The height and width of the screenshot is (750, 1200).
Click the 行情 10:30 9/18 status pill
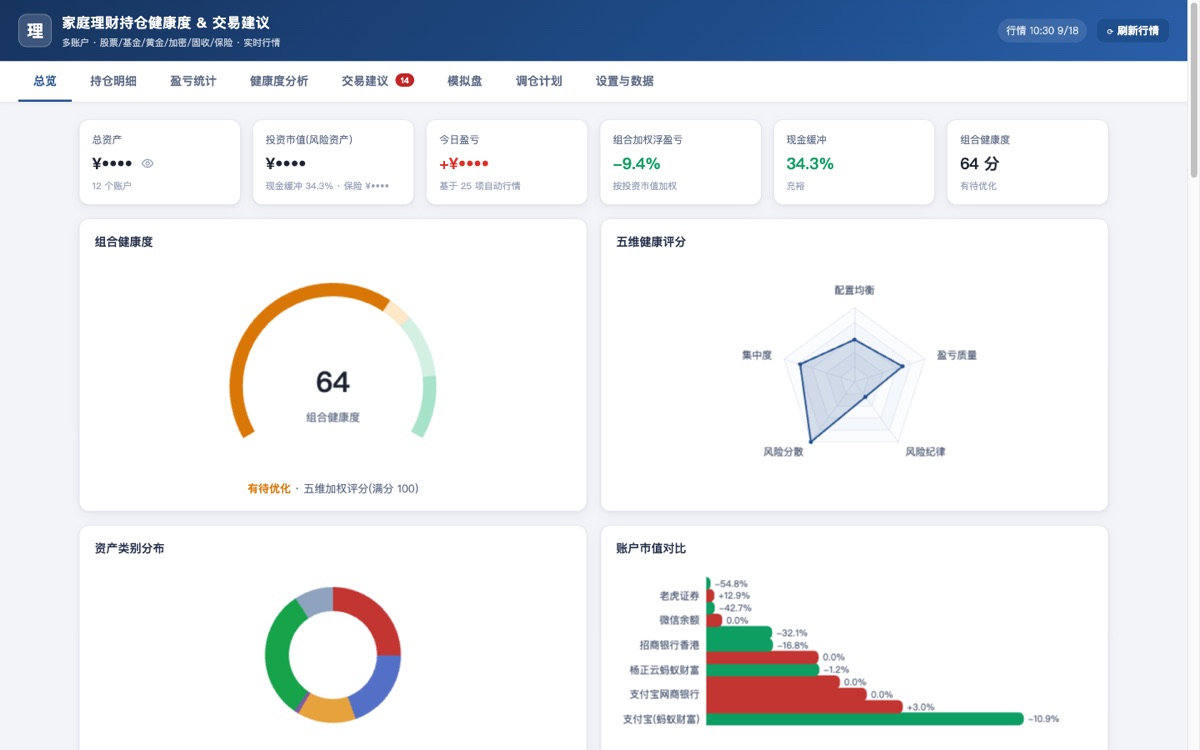[1042, 31]
